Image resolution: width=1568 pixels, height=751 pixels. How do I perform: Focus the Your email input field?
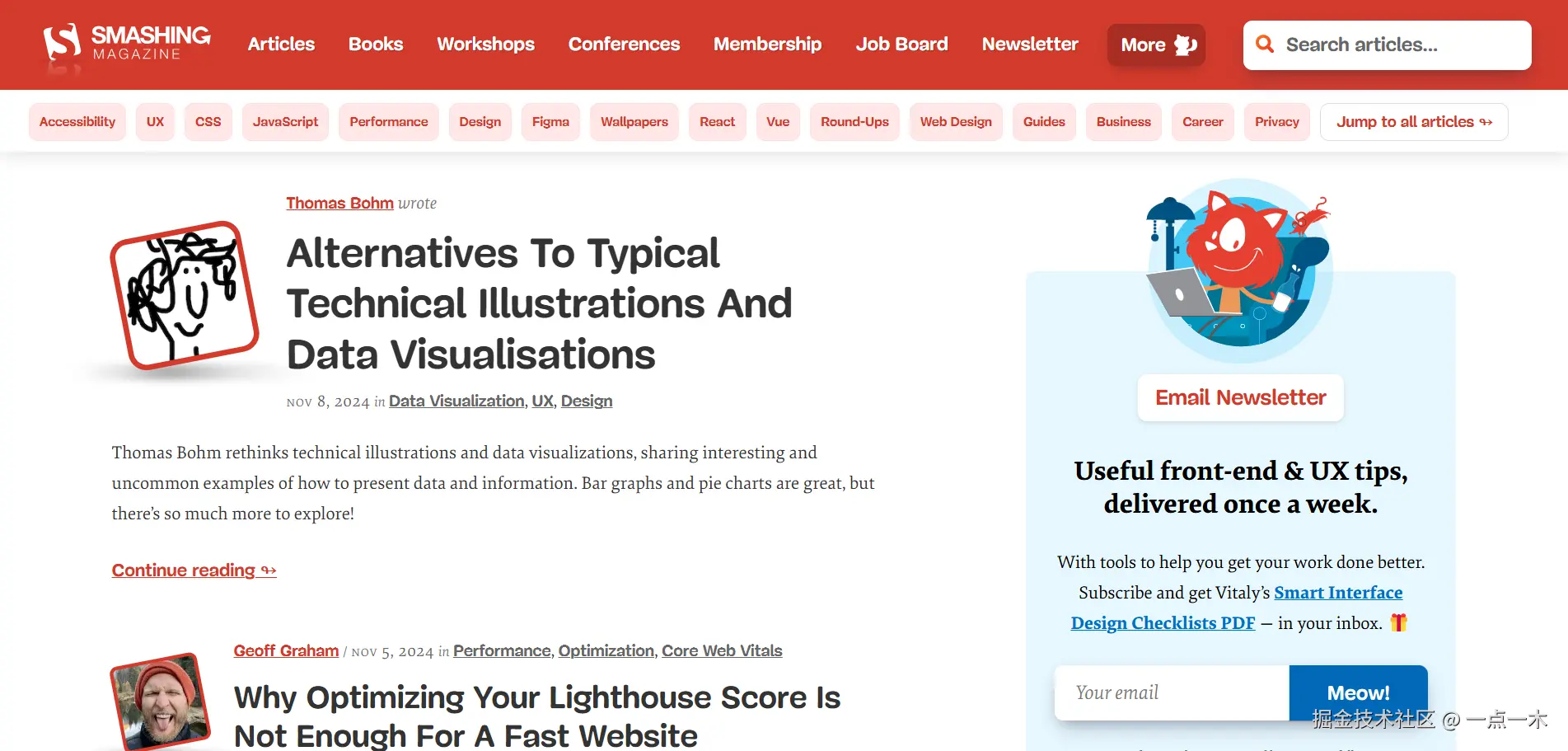pyautogui.click(x=1172, y=692)
